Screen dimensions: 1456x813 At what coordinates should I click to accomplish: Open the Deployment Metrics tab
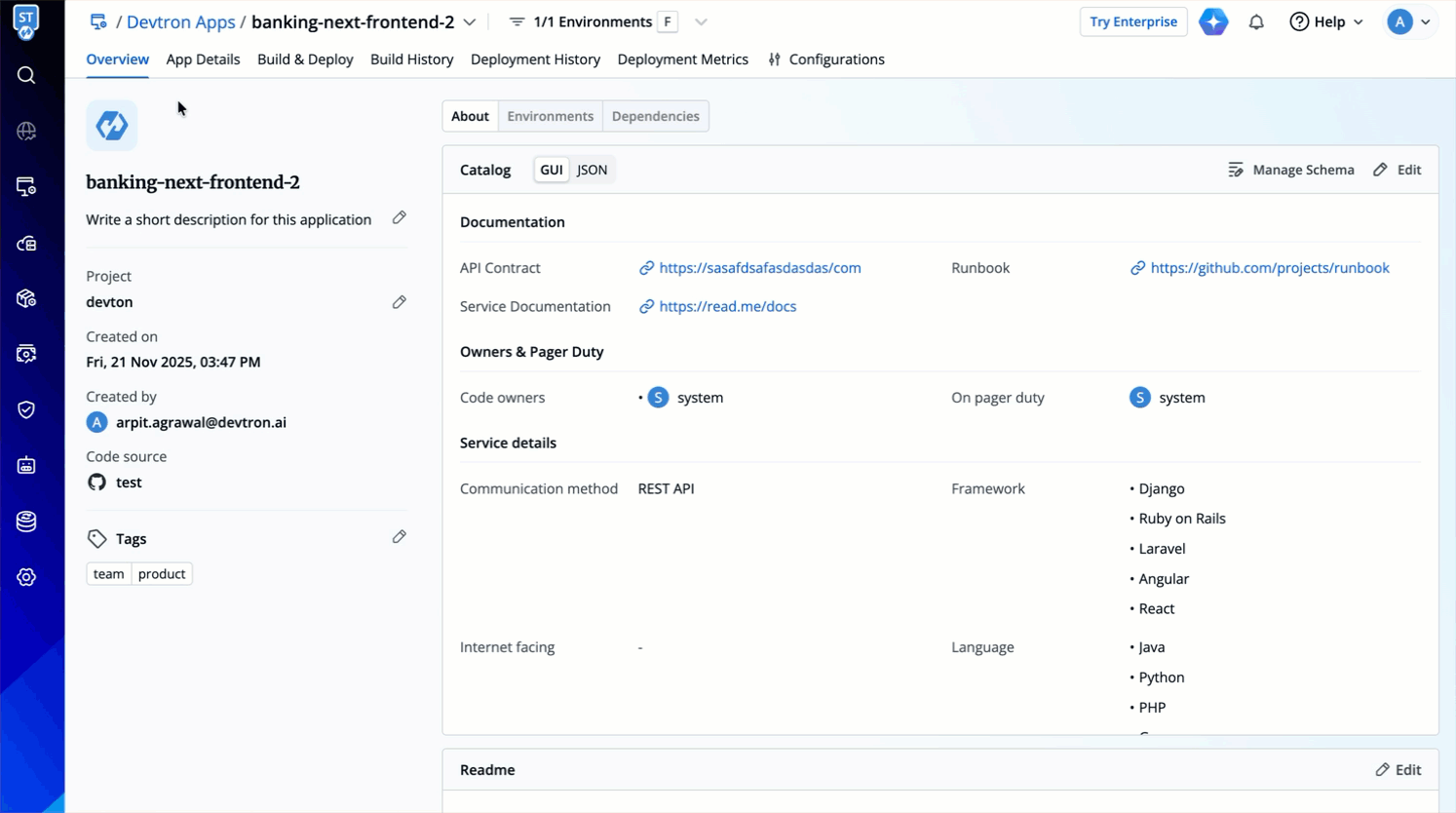[x=682, y=59]
